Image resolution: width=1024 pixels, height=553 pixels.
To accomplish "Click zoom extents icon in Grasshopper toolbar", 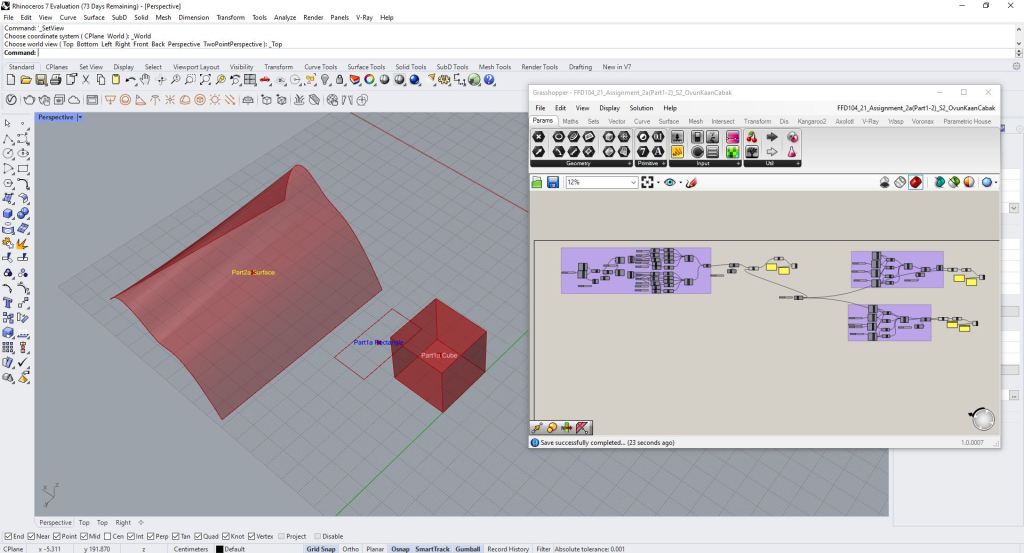I will point(648,183).
